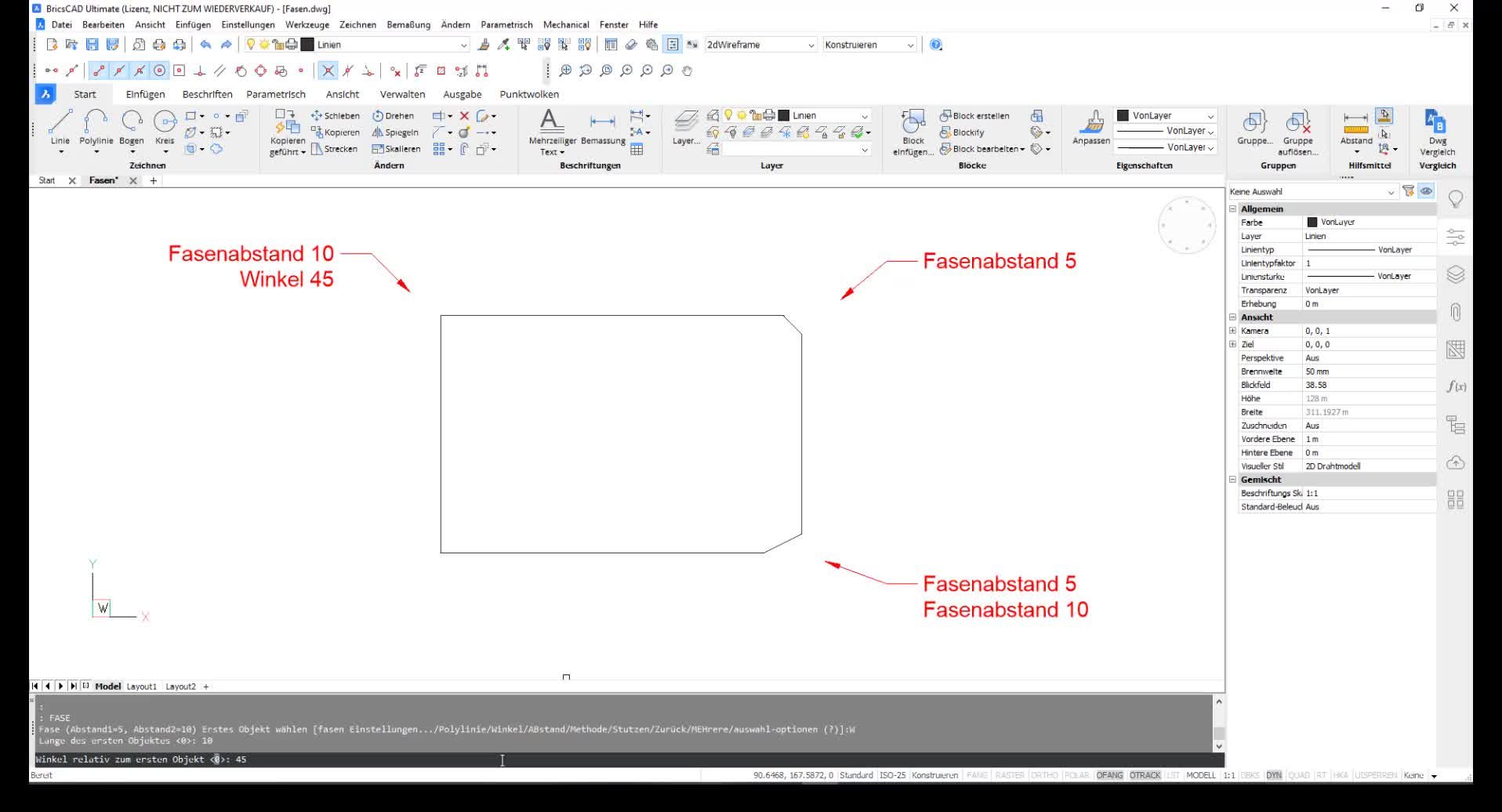
Task: Open Mehrzeiliger Text tool
Action: pyautogui.click(x=552, y=131)
